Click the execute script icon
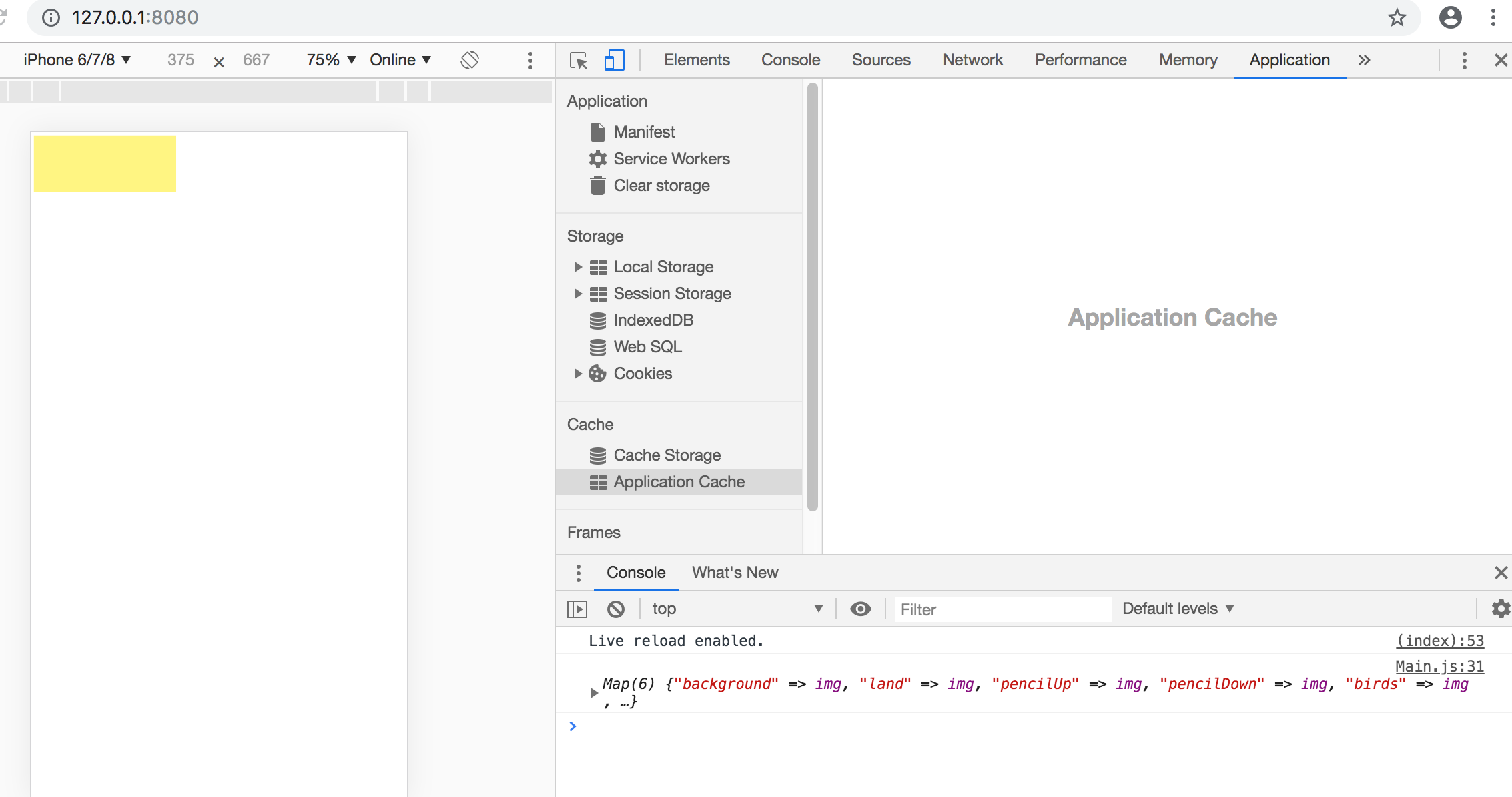1512x797 pixels. tap(576, 608)
